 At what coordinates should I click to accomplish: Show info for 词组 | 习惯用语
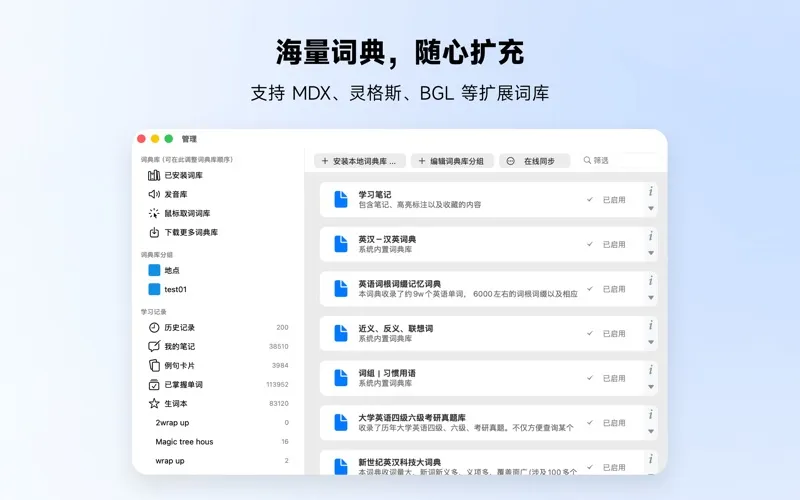click(651, 370)
